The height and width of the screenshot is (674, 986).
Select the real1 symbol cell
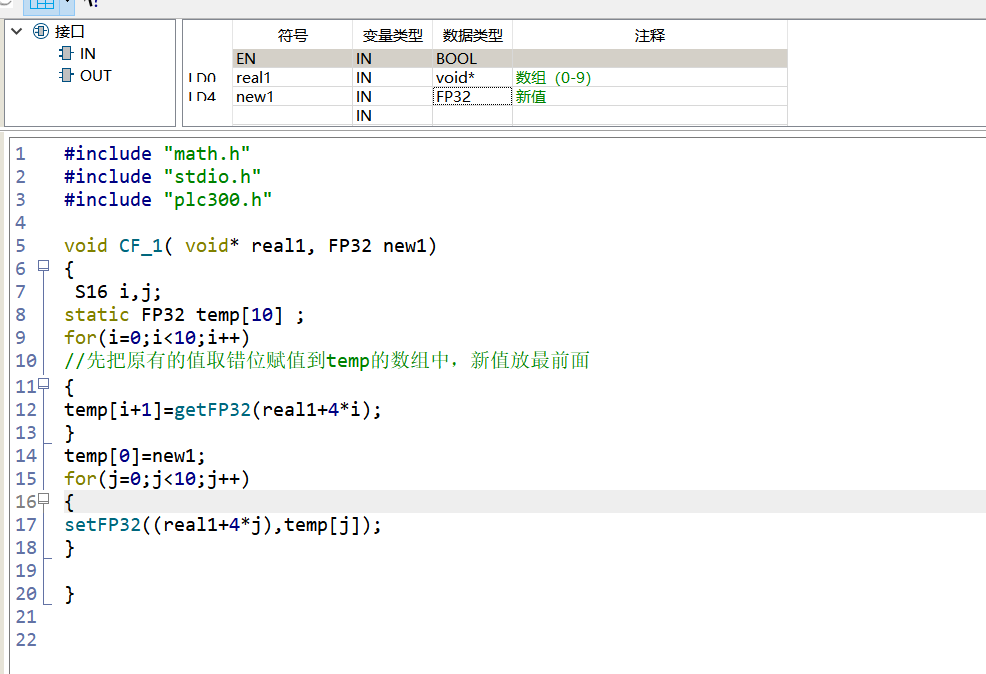click(x=292, y=77)
